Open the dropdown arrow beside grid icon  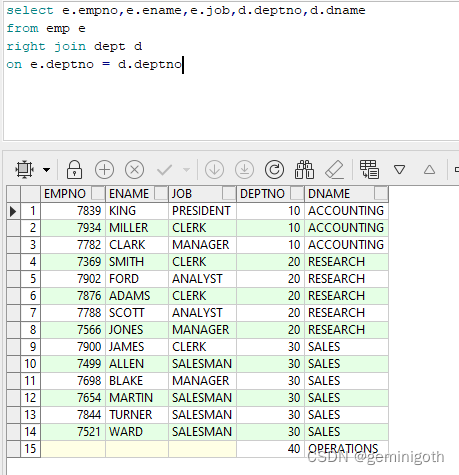pyautogui.click(x=47, y=170)
